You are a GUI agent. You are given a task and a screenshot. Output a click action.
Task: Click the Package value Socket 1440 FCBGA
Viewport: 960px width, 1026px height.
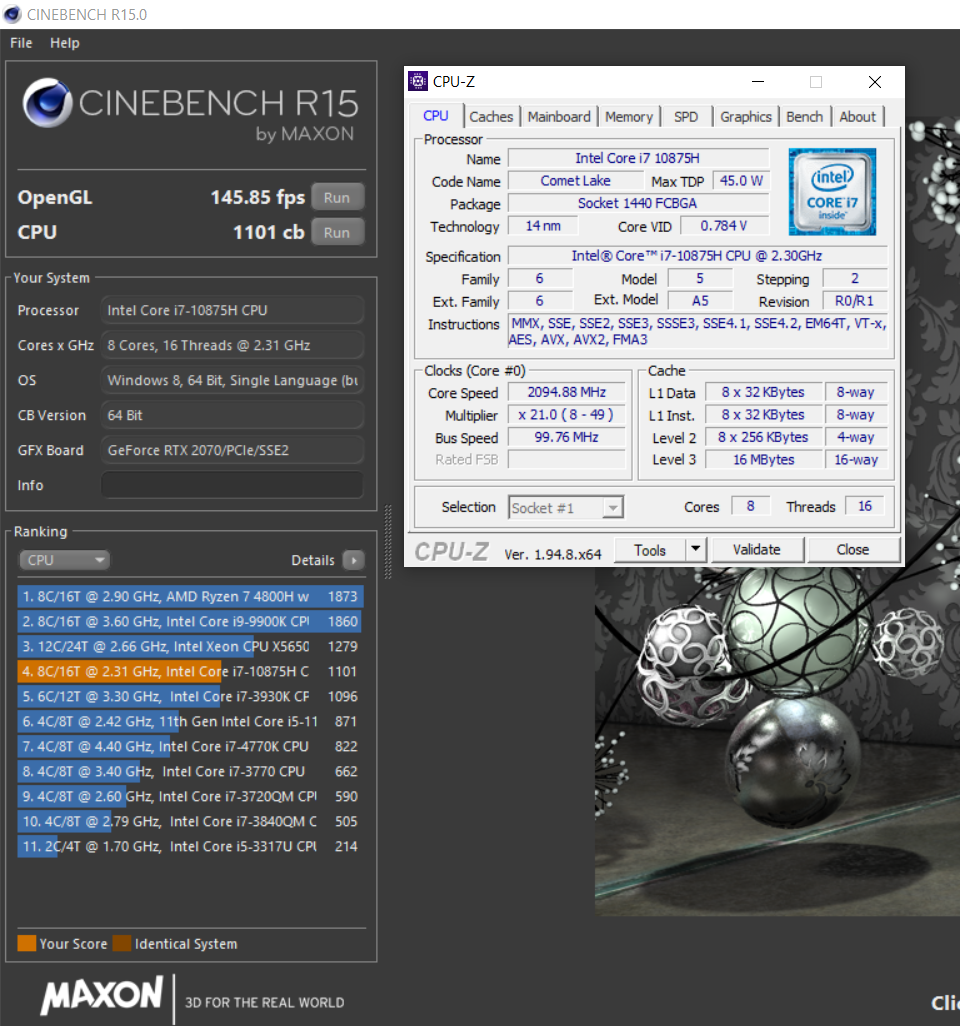(637, 203)
